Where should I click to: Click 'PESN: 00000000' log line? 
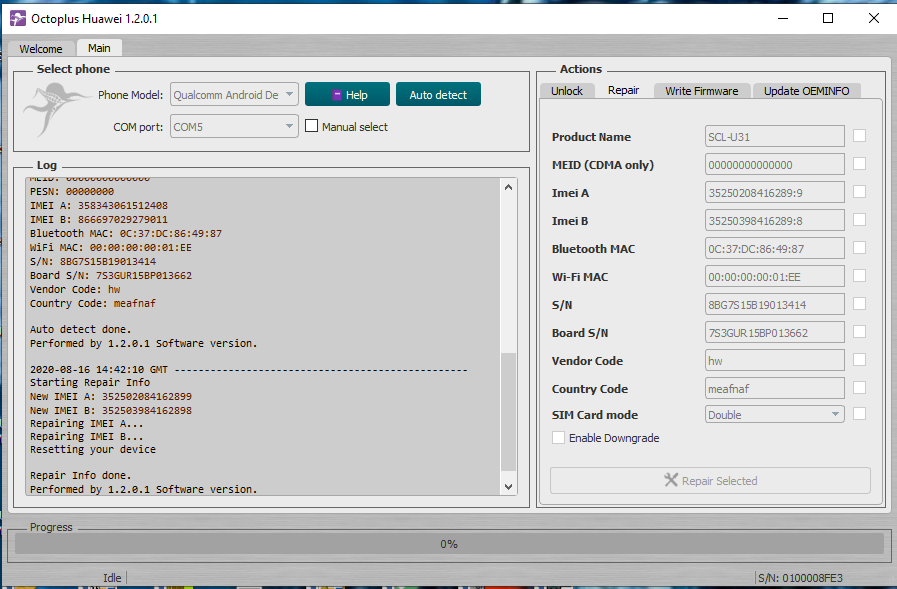pyautogui.click(x=72, y=191)
